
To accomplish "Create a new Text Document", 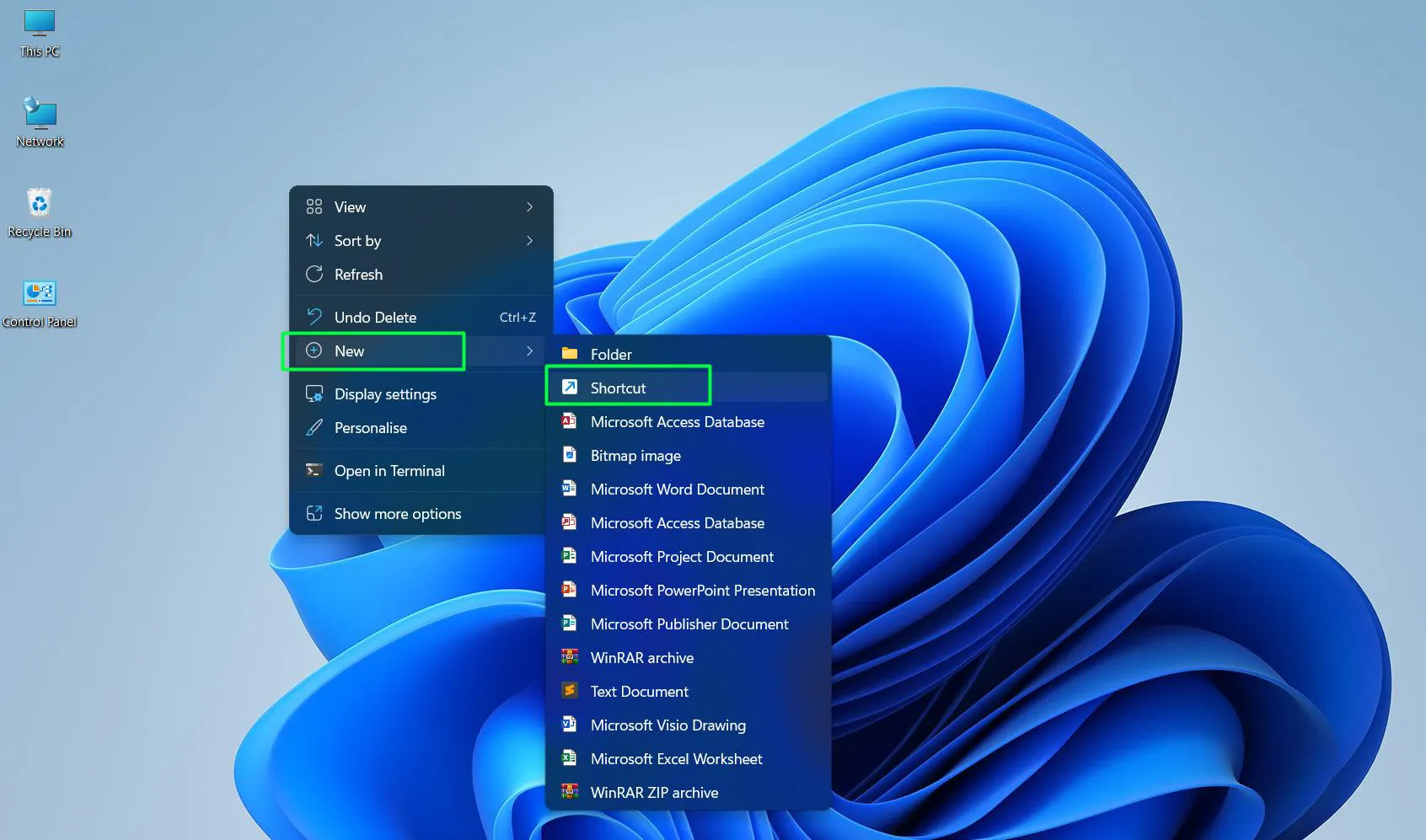I will pos(639,691).
